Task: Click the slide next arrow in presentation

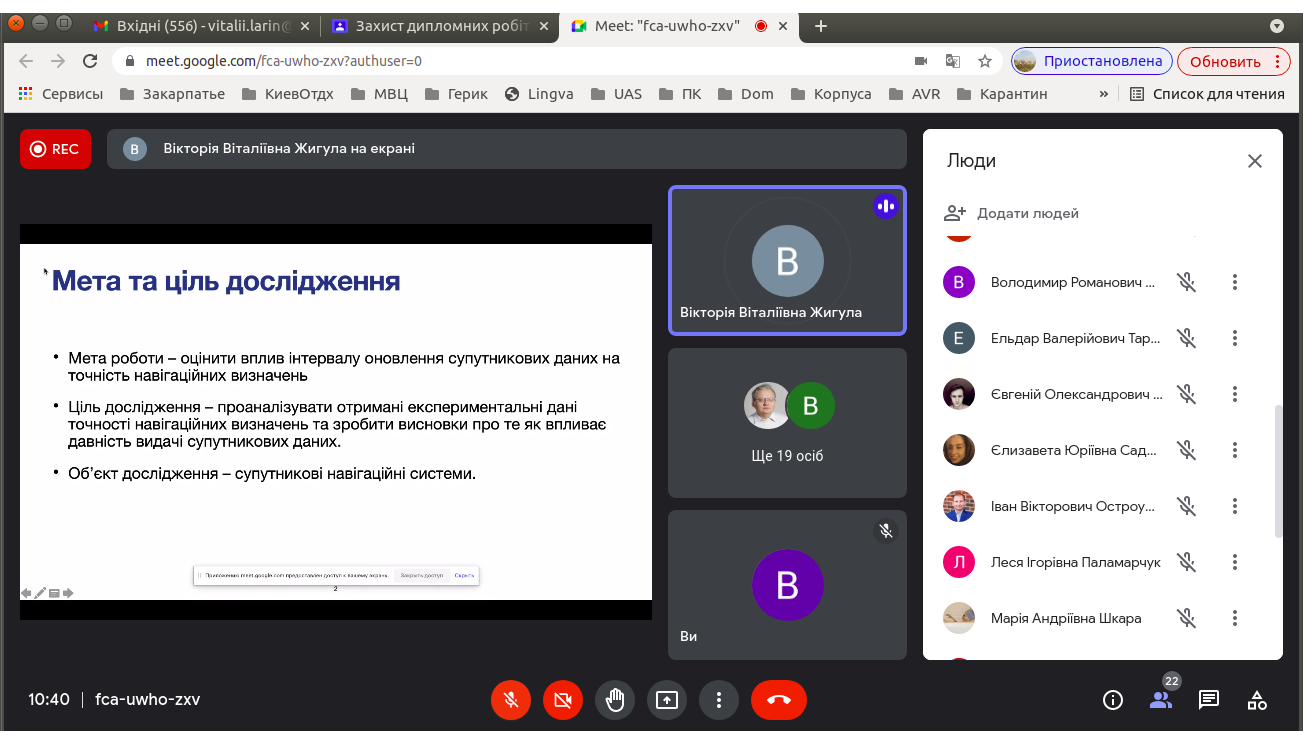Action: coord(68,593)
